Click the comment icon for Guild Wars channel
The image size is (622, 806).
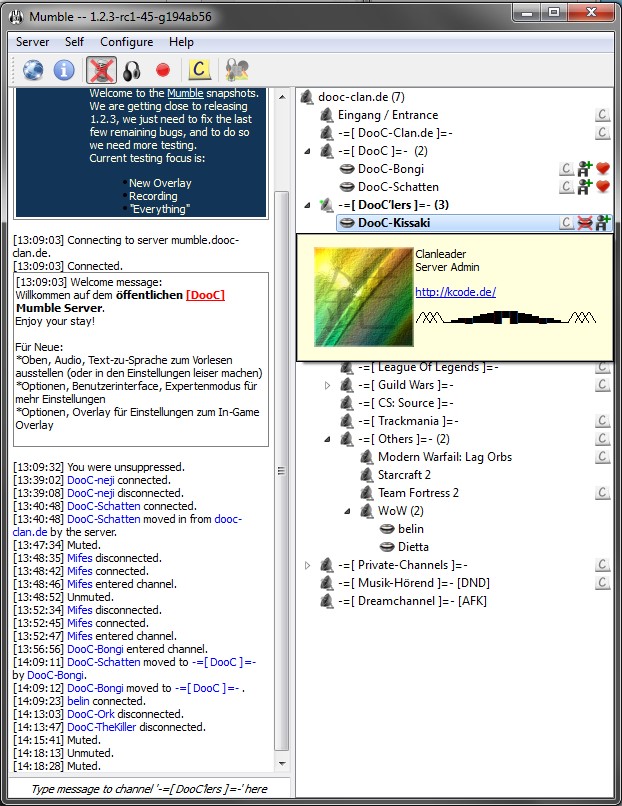point(602,384)
